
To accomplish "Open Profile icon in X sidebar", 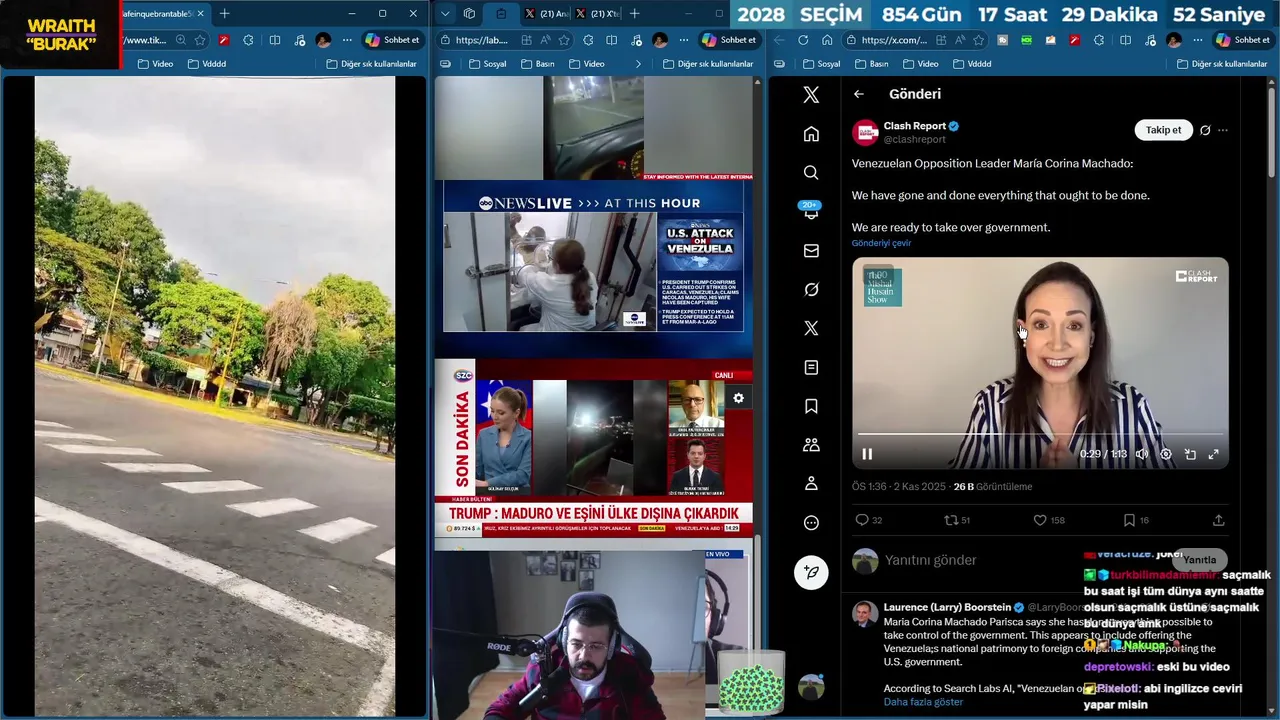I will pos(811,484).
